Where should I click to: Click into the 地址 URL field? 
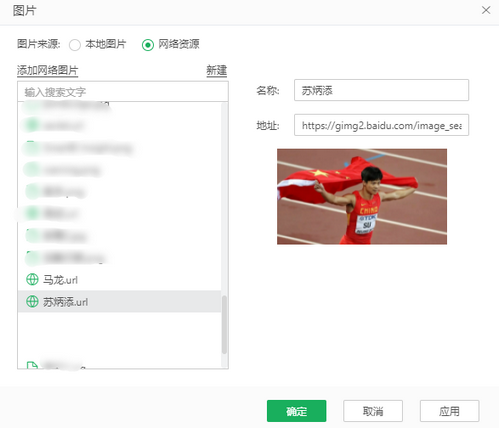[x=381, y=125]
